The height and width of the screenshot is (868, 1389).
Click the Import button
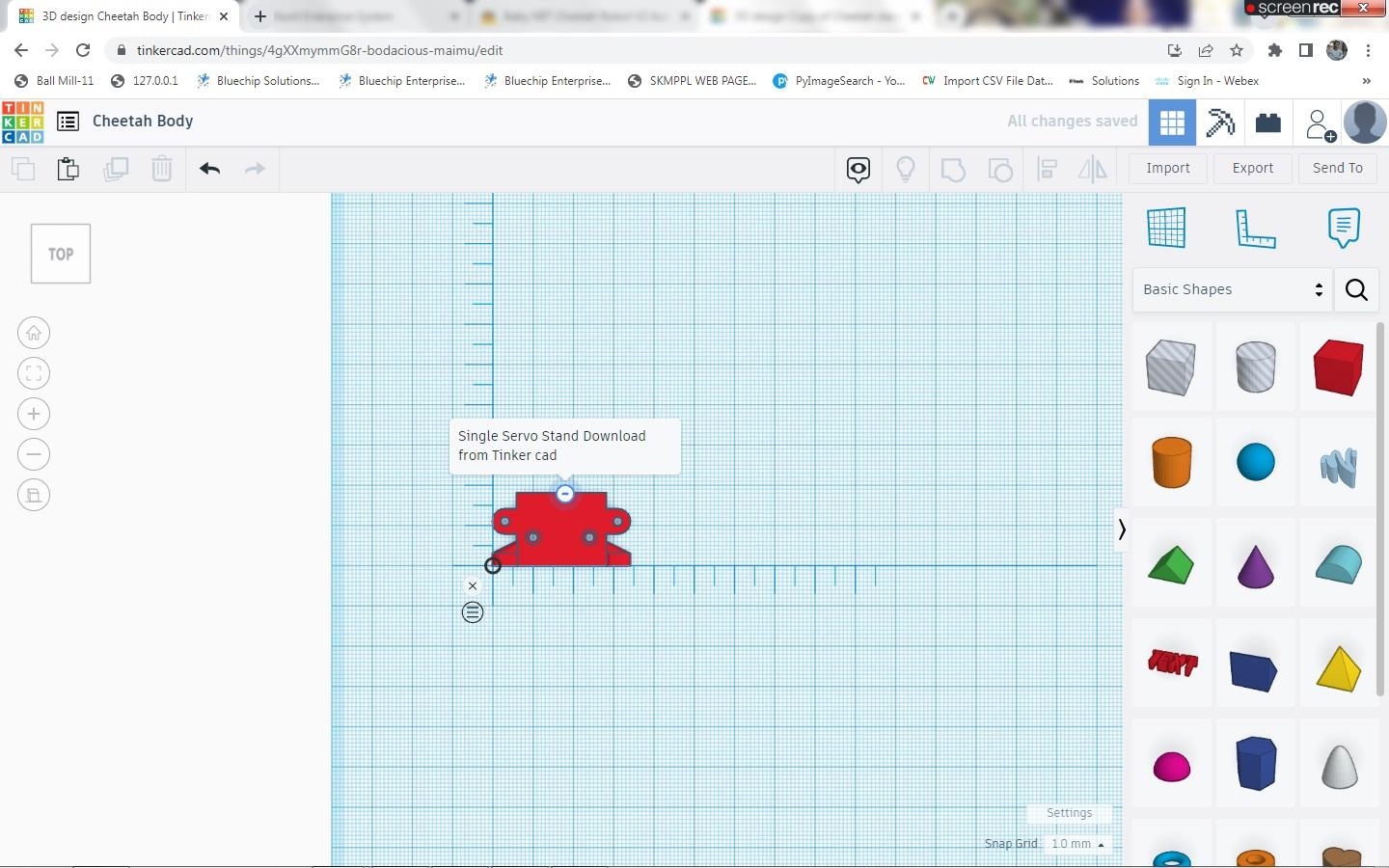(x=1168, y=168)
